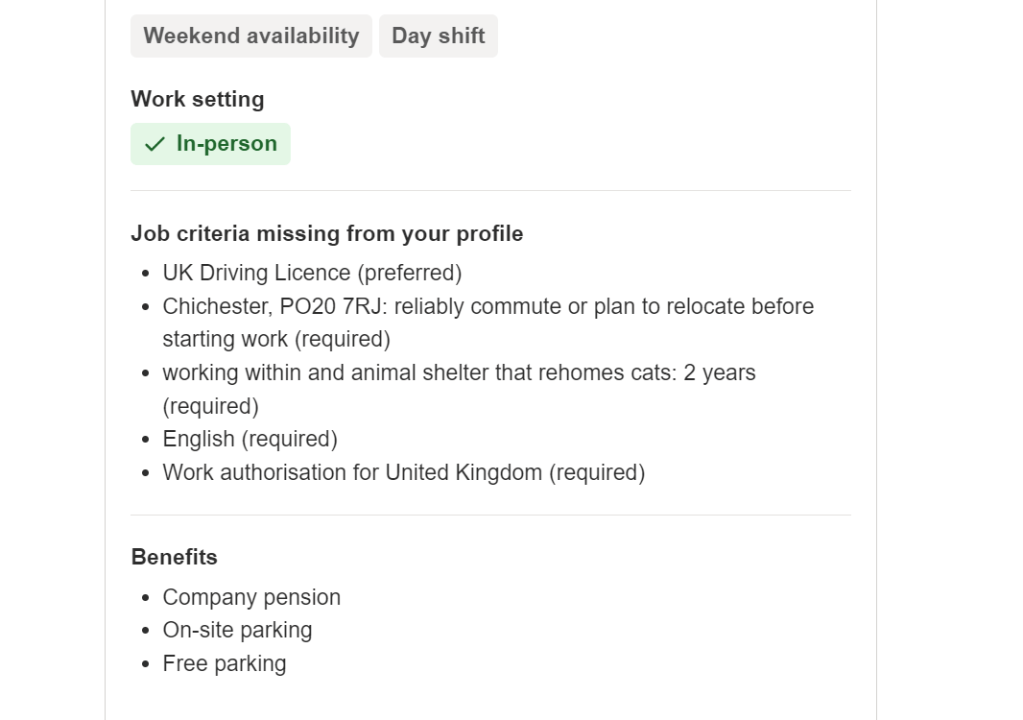Click the animal shelter experience requirement

(459, 373)
